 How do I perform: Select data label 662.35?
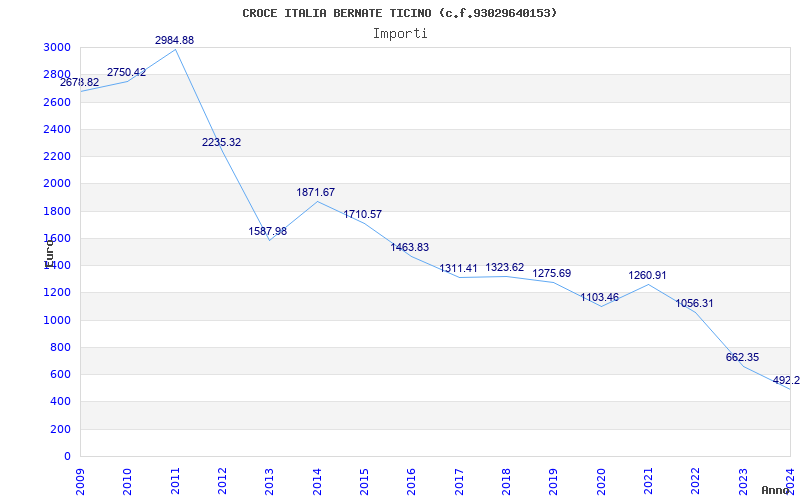click(742, 357)
